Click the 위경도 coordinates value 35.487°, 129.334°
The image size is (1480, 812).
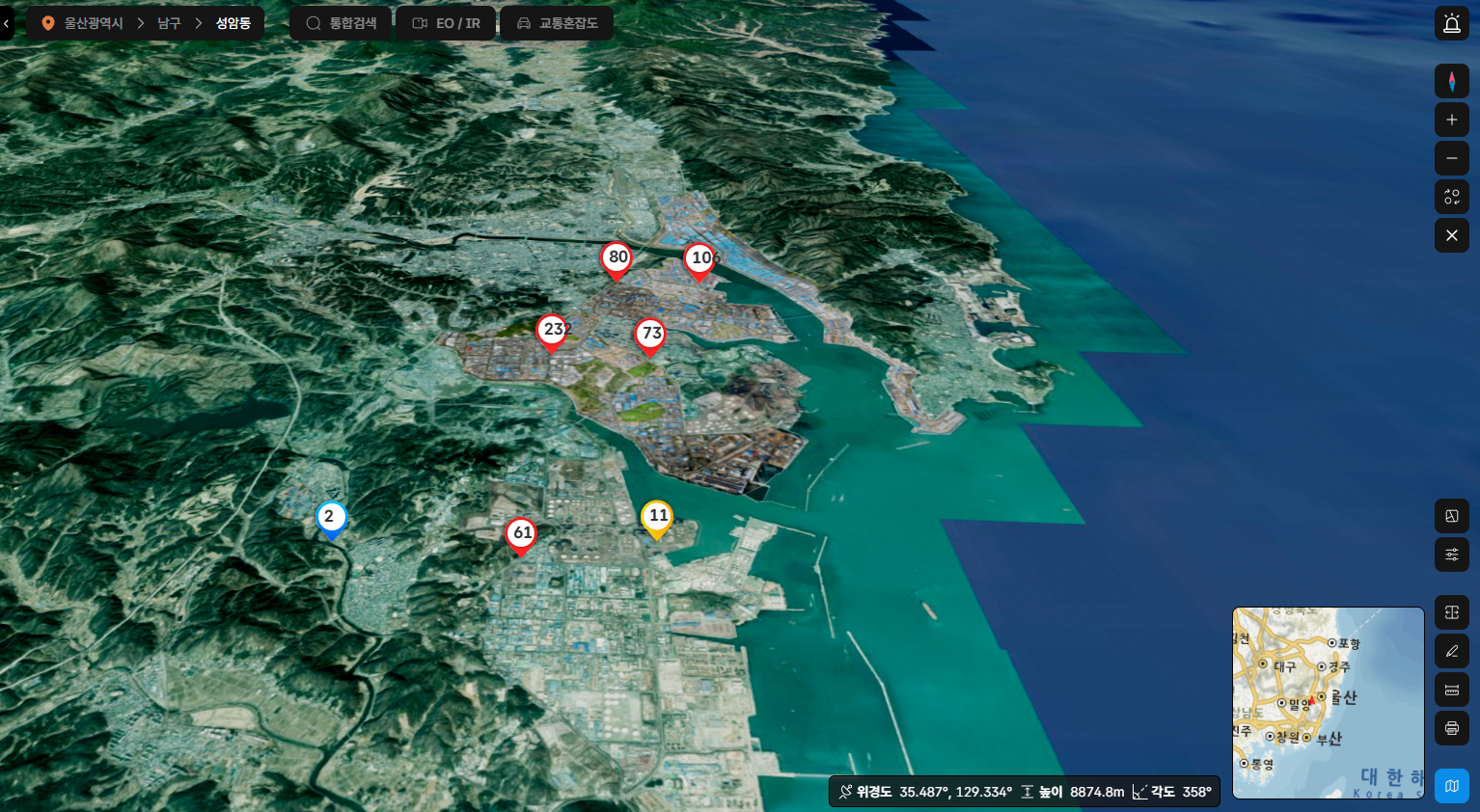[x=955, y=792]
